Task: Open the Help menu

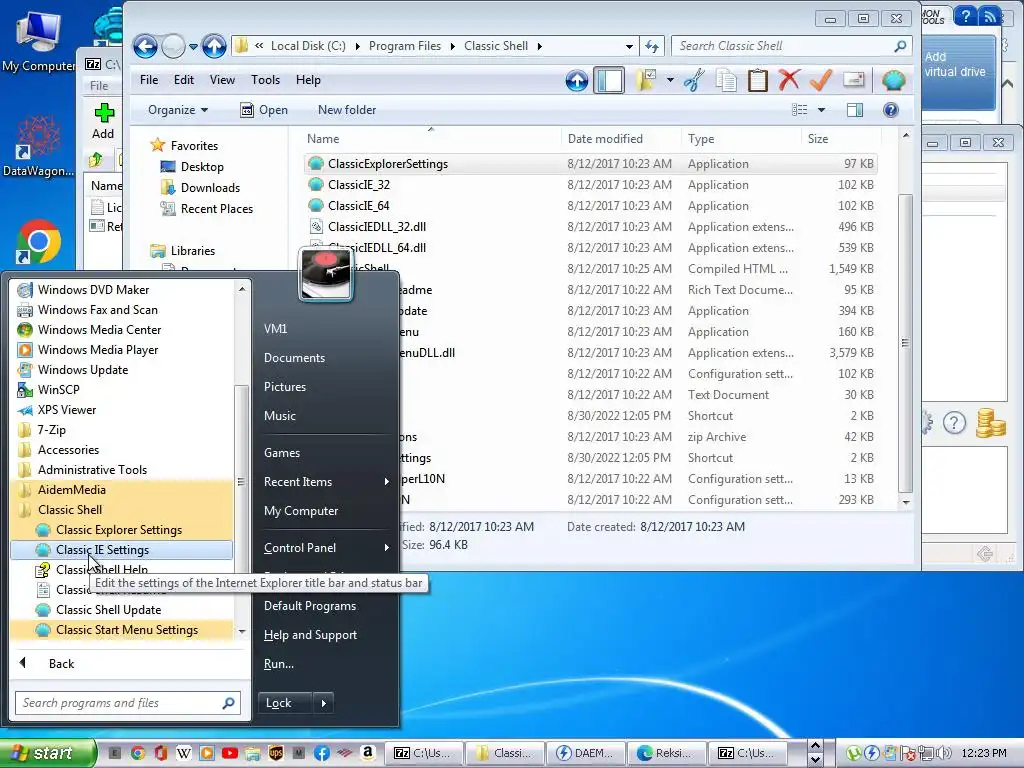Action: point(308,80)
